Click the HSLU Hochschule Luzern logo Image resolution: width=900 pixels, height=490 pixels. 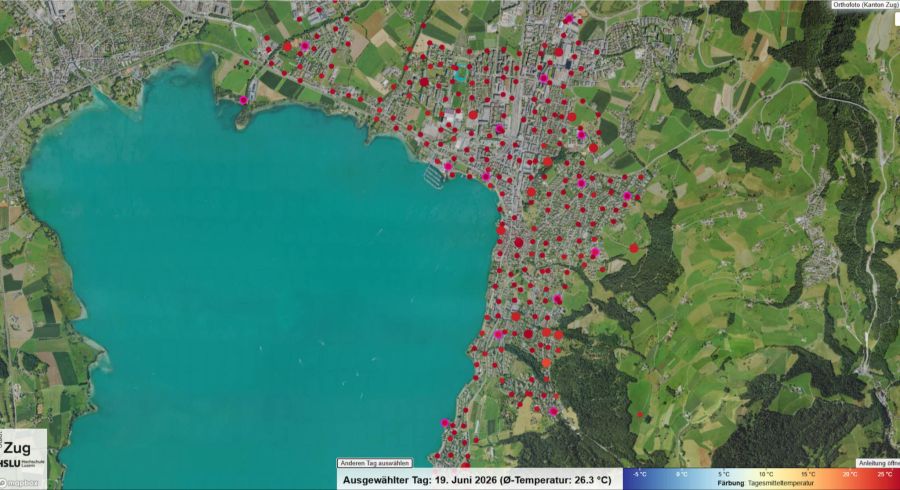point(22,463)
